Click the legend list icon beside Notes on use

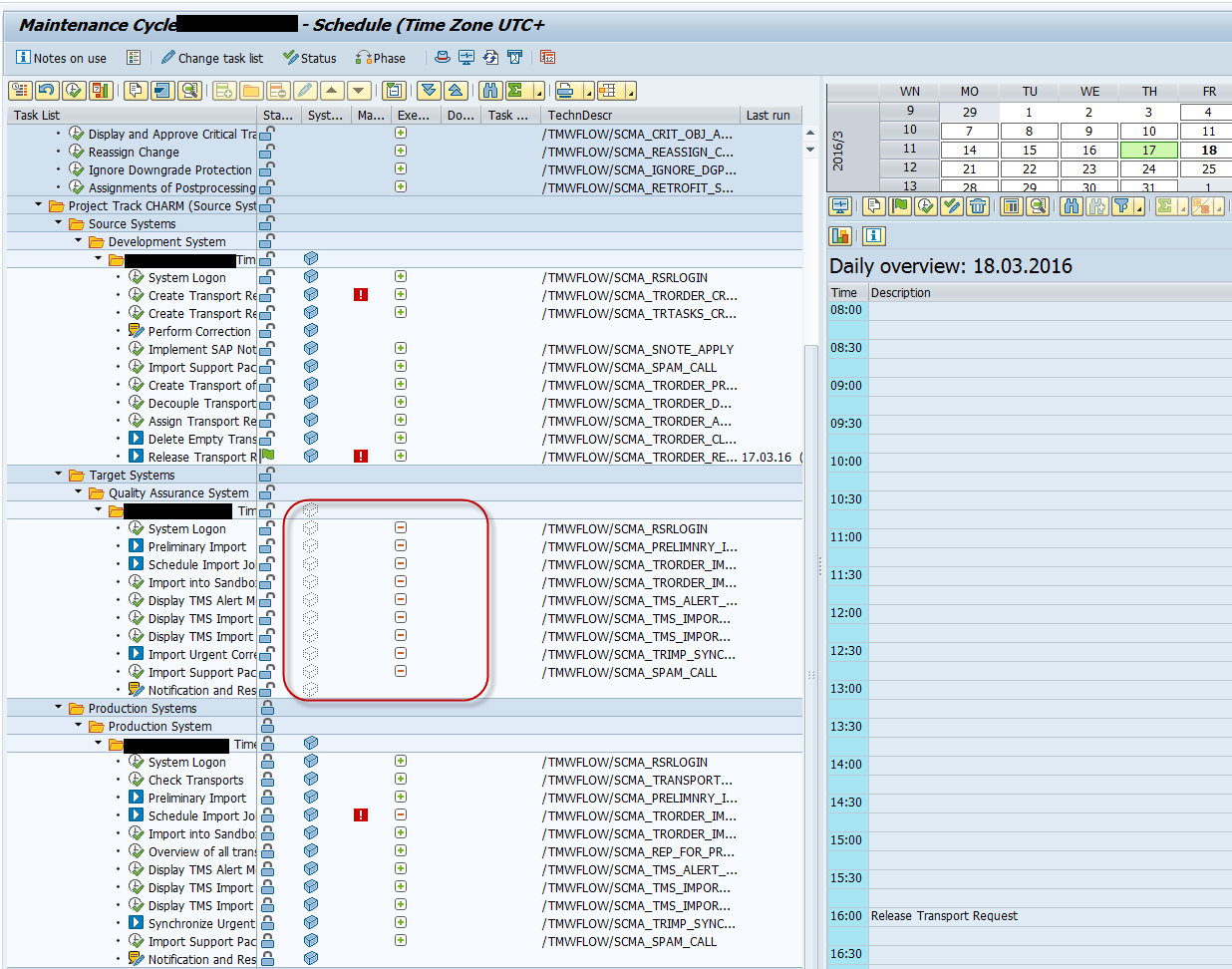(x=134, y=58)
